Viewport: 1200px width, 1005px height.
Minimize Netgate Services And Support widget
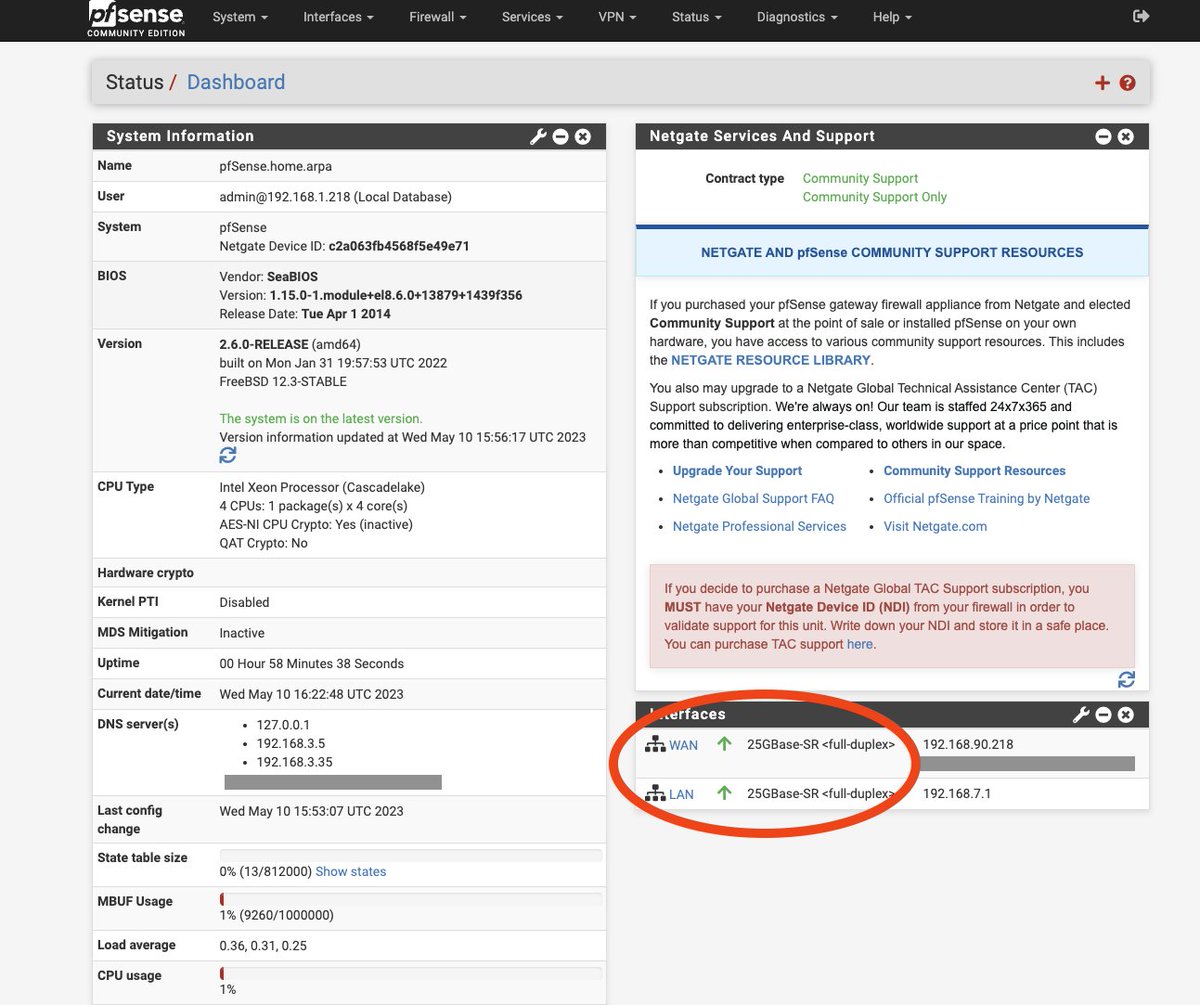pyautogui.click(x=1104, y=137)
